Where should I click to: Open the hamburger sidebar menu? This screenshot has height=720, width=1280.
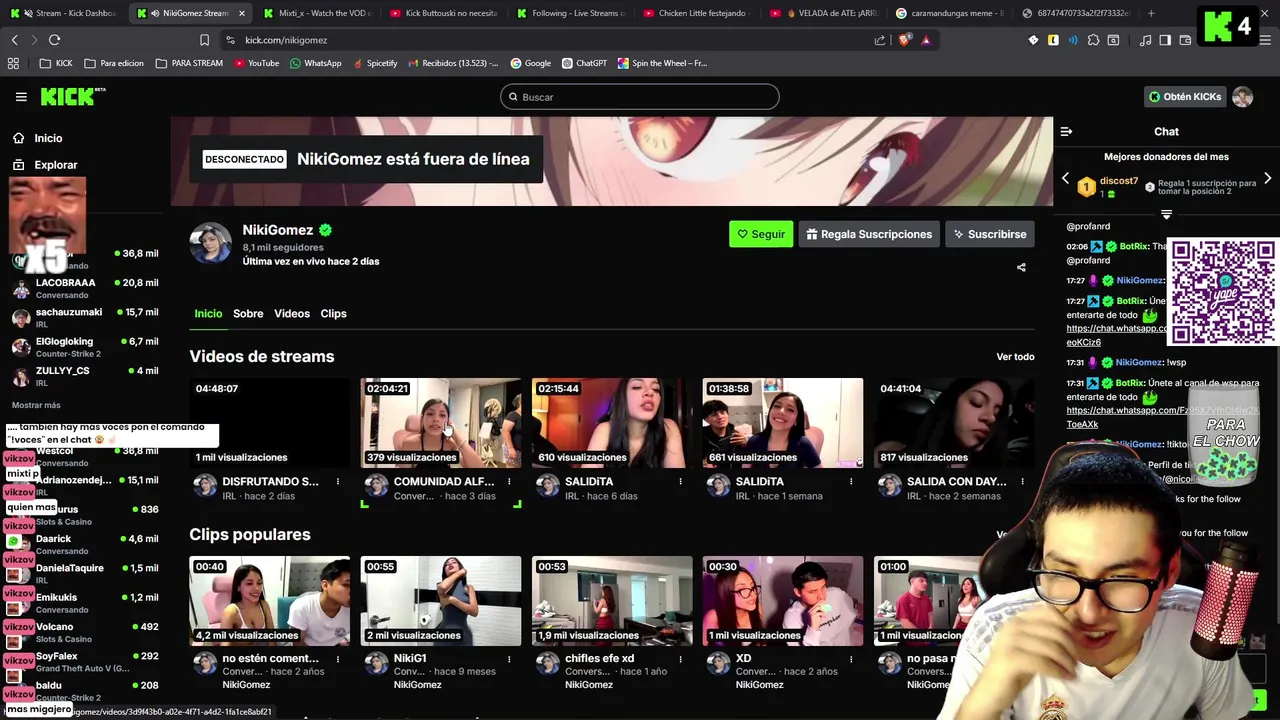[21, 97]
